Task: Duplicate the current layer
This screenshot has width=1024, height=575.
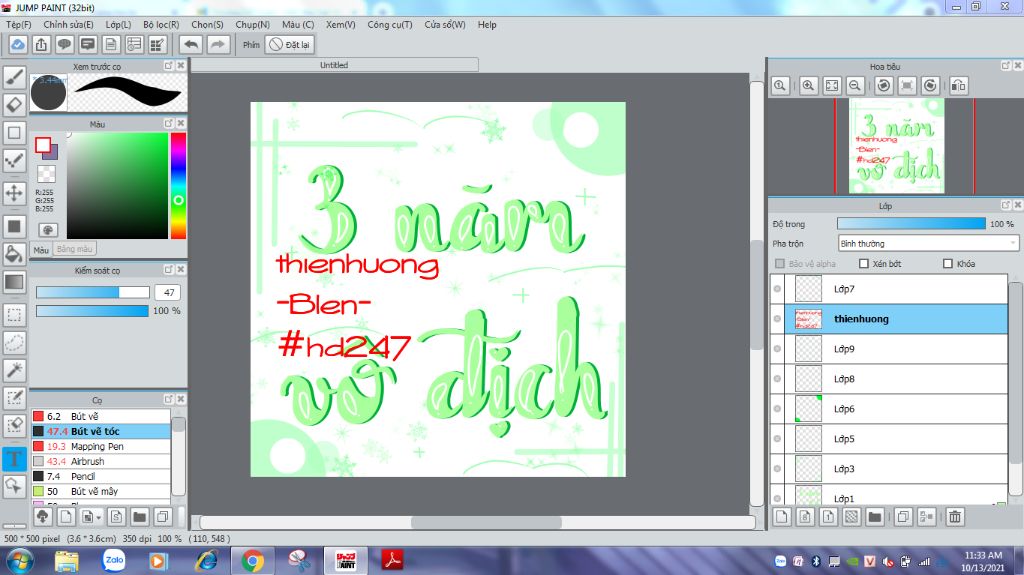Action: pos(903,517)
